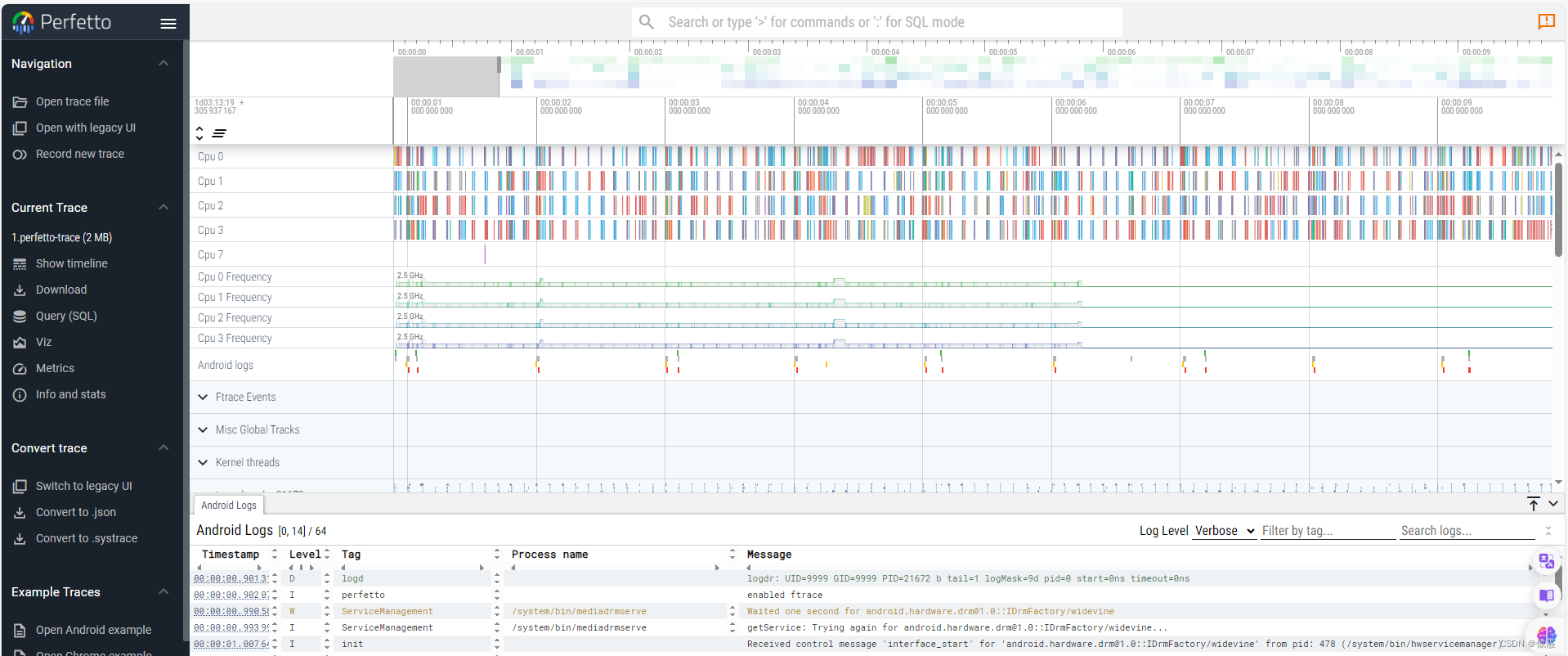Image resolution: width=1568 pixels, height=656 pixels.
Task: Click the Record new trace icon
Action: click(x=20, y=155)
